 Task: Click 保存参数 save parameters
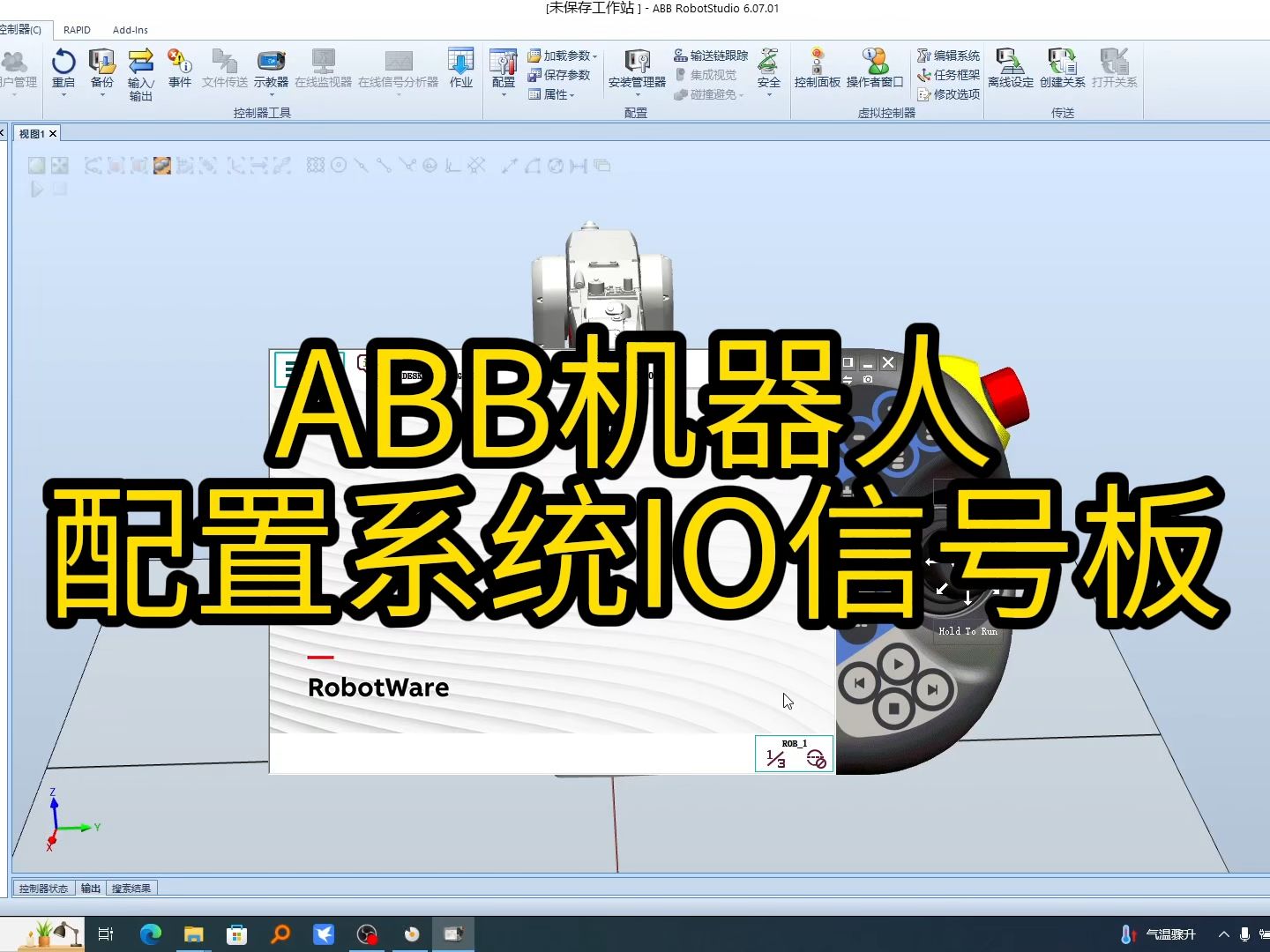560,75
